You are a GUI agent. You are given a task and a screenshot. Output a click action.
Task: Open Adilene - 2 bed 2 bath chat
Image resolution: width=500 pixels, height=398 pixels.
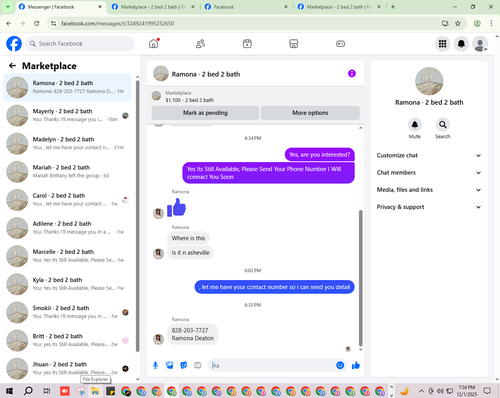click(67, 228)
